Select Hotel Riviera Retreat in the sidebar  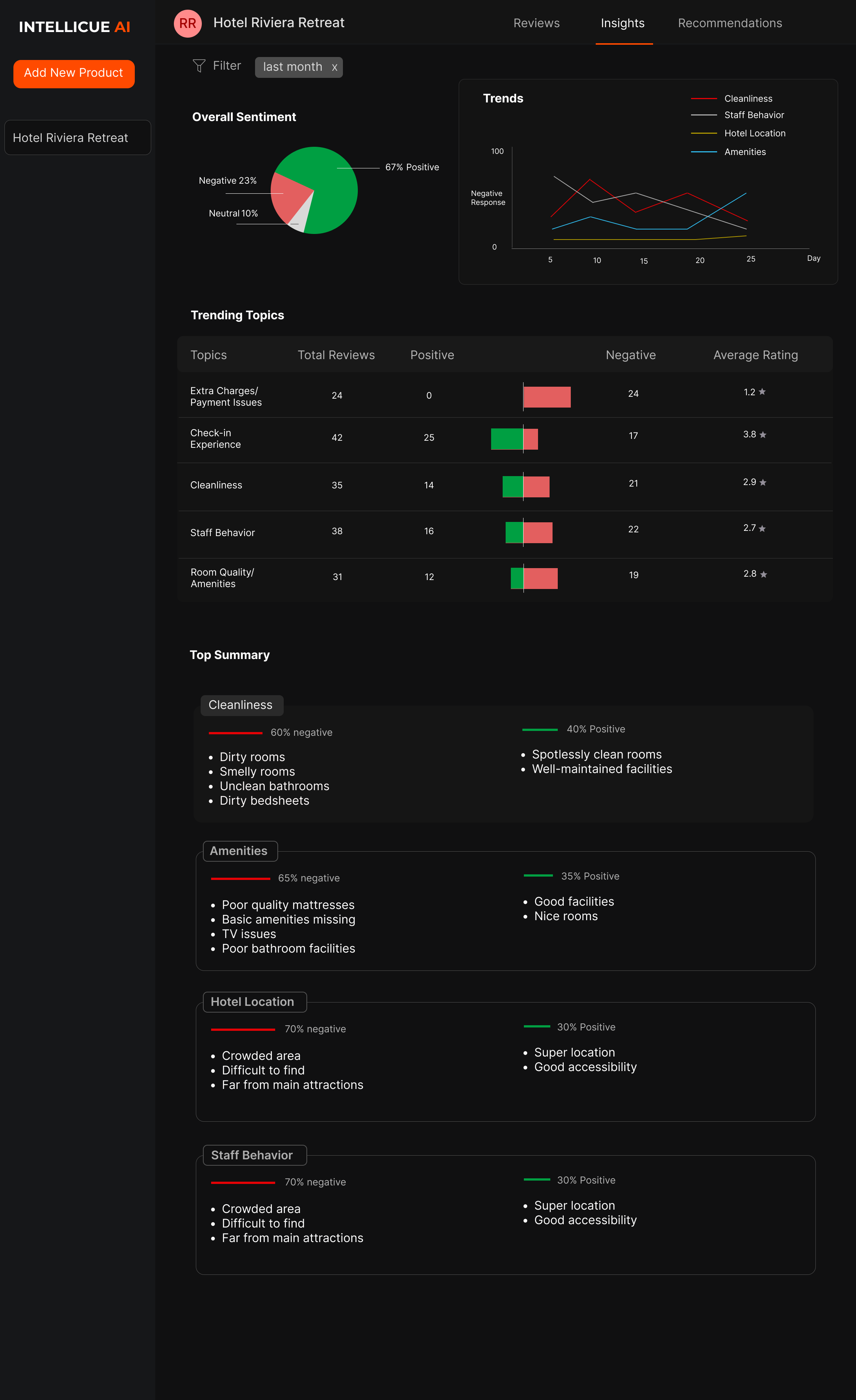coord(78,137)
